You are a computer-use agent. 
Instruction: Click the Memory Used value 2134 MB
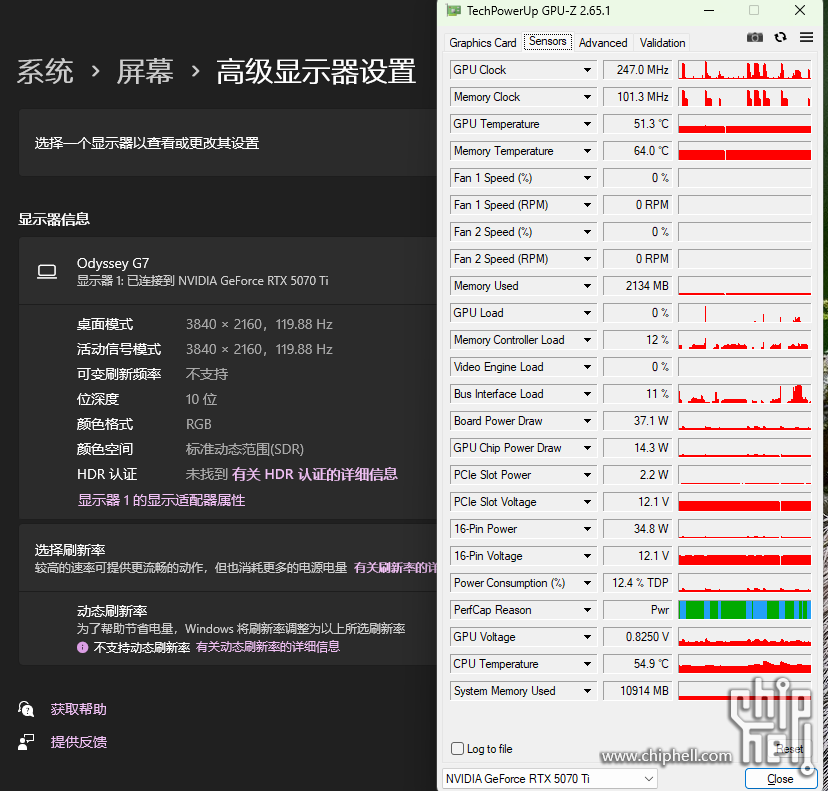point(637,286)
